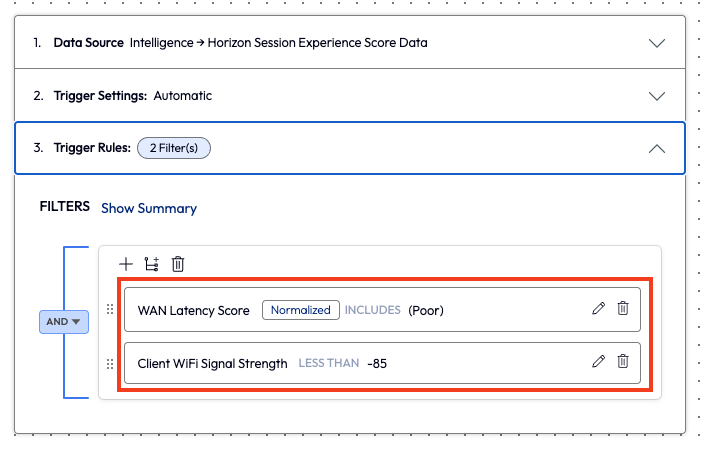Collapse the Trigger Rules section chevron
Screen dimensions: 704x452
tap(657, 148)
